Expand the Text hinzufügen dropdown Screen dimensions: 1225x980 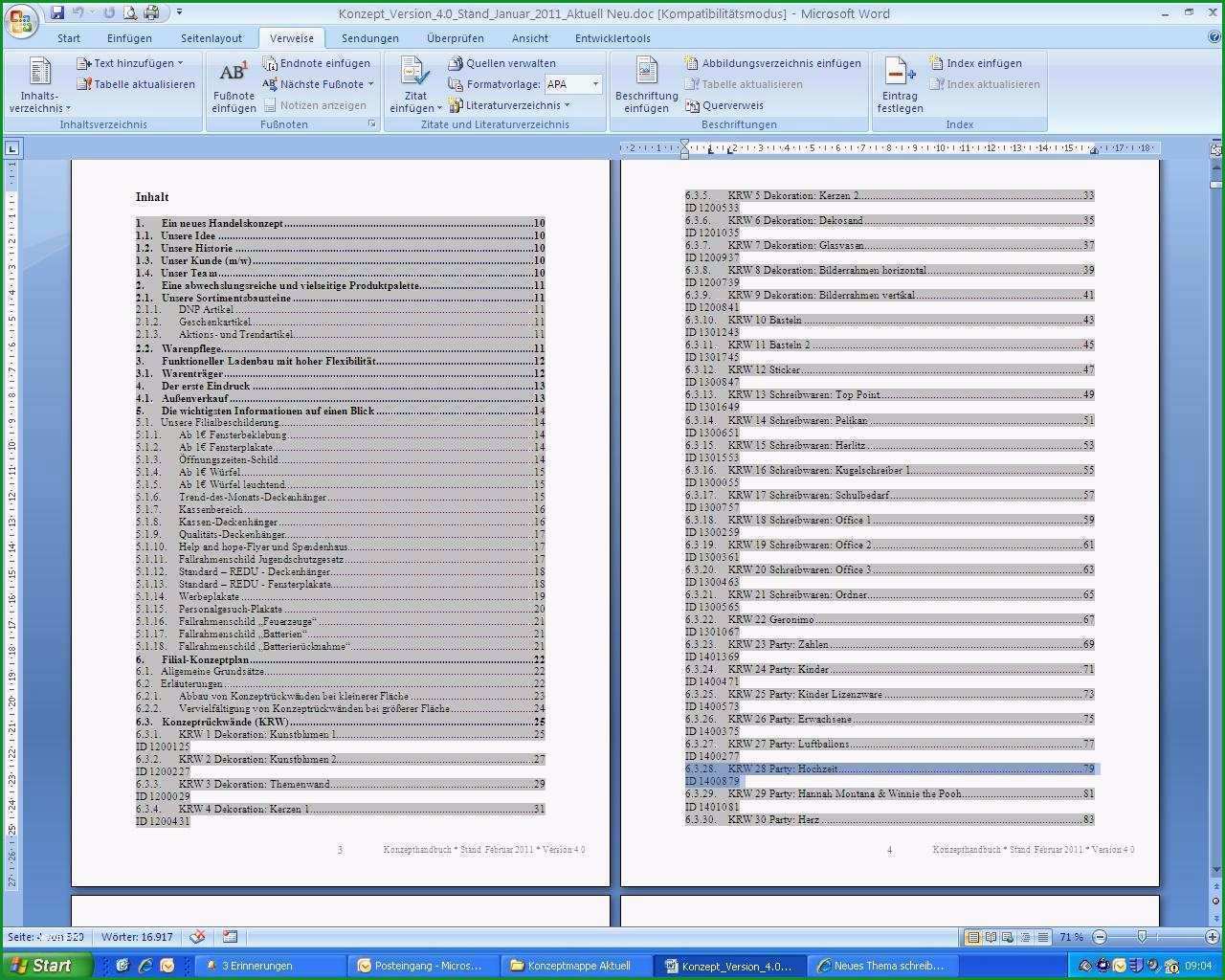coord(130,63)
